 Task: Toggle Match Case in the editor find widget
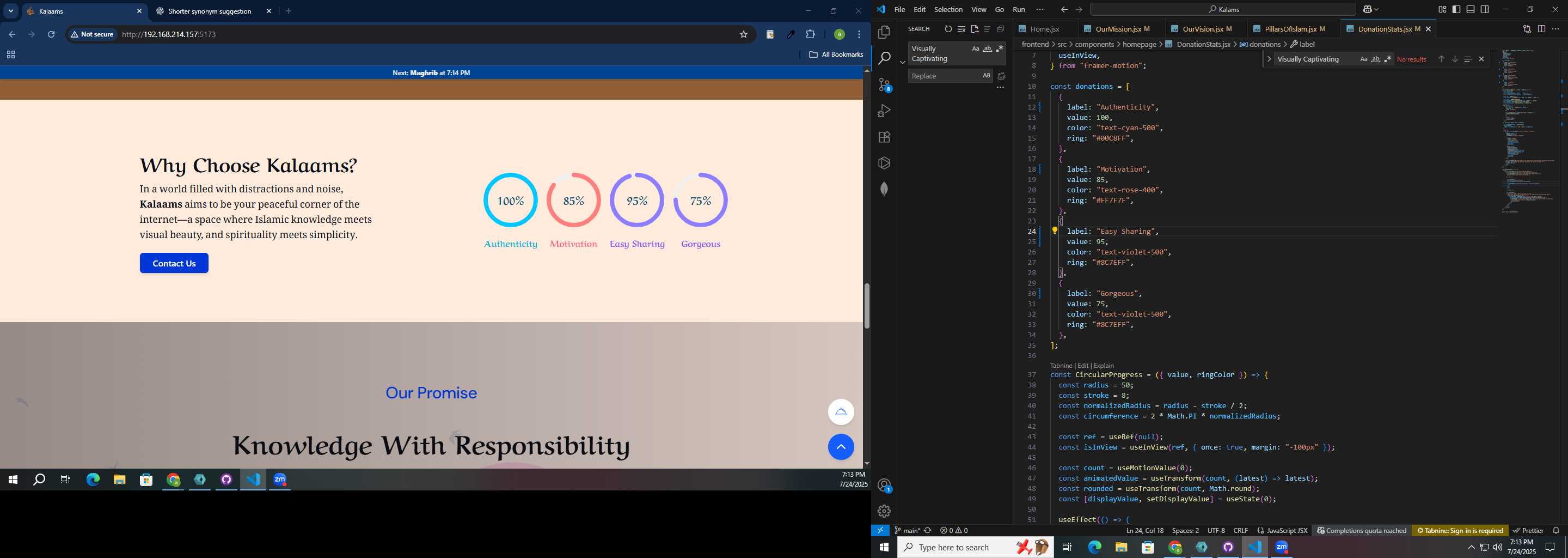tap(1363, 59)
